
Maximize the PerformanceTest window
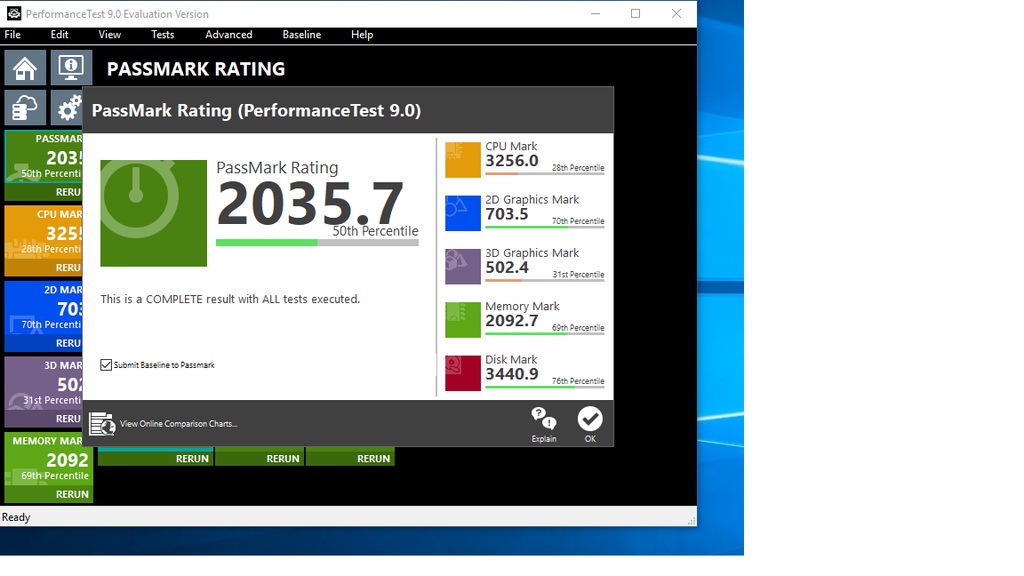(x=635, y=14)
